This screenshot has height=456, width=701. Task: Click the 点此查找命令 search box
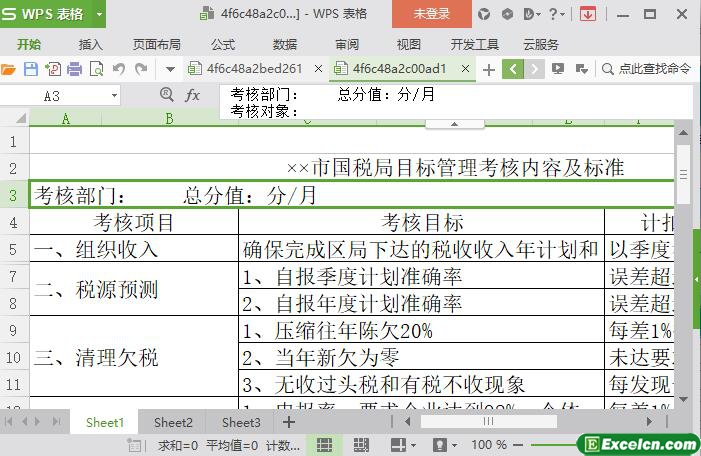point(647,69)
